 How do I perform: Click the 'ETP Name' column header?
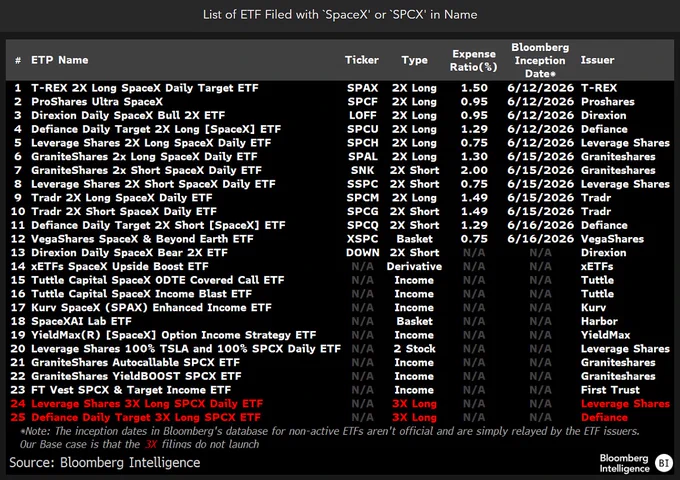pyautogui.click(x=59, y=60)
